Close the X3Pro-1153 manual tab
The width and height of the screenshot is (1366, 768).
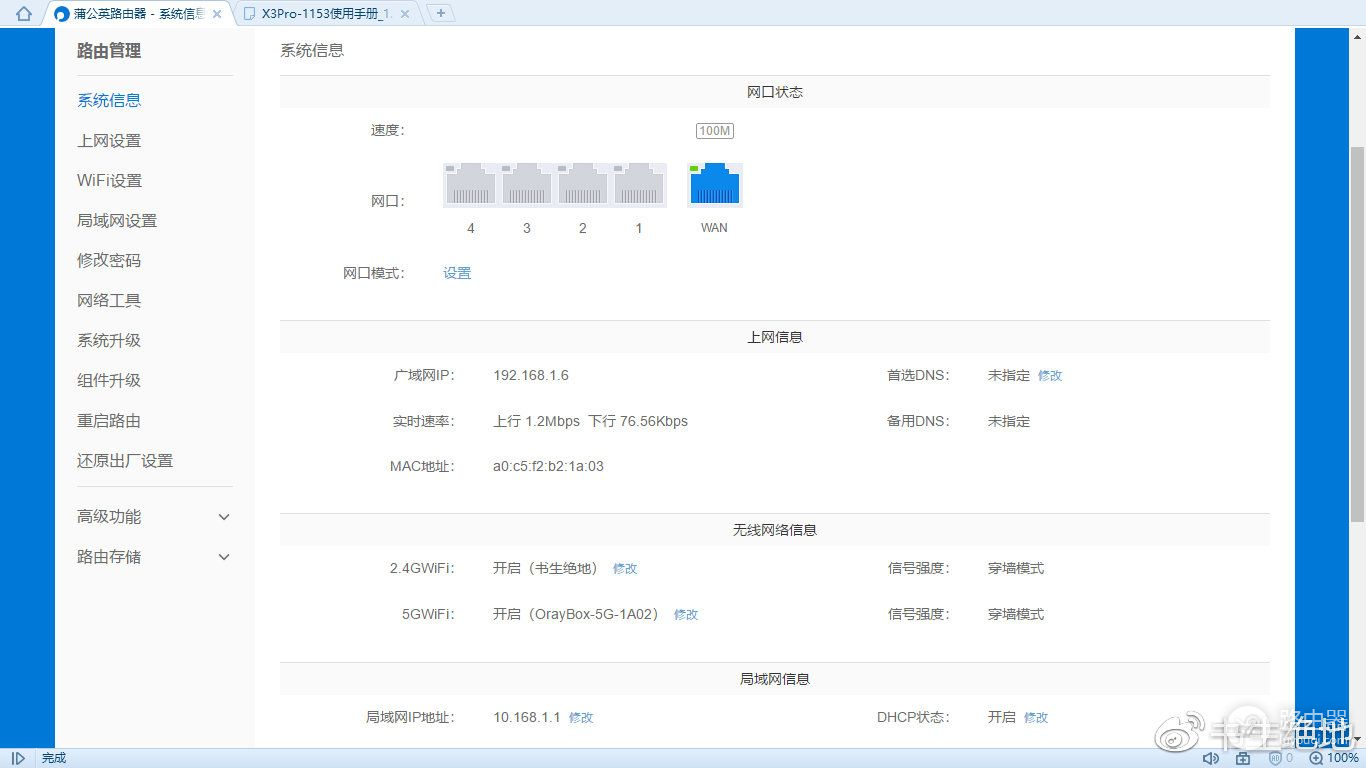[x=404, y=14]
